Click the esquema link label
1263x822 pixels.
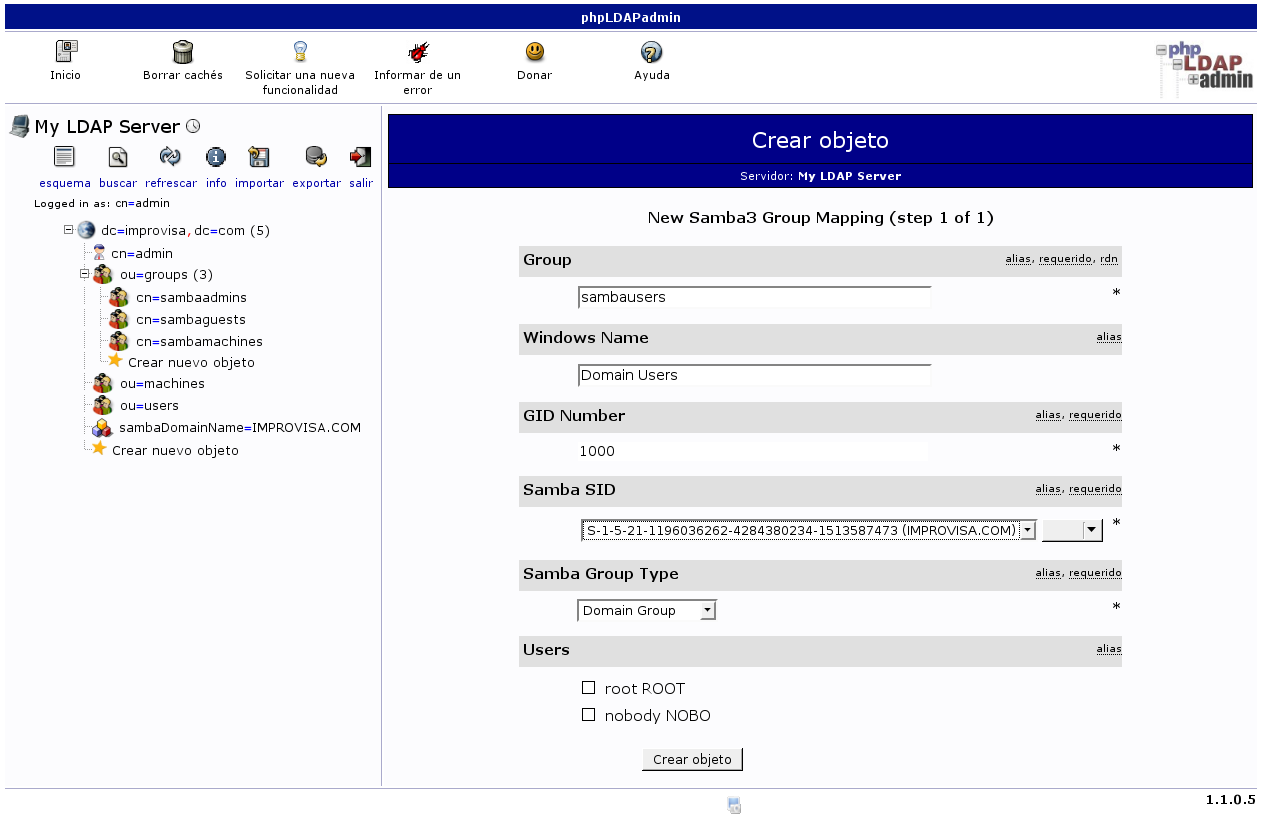coord(65,183)
